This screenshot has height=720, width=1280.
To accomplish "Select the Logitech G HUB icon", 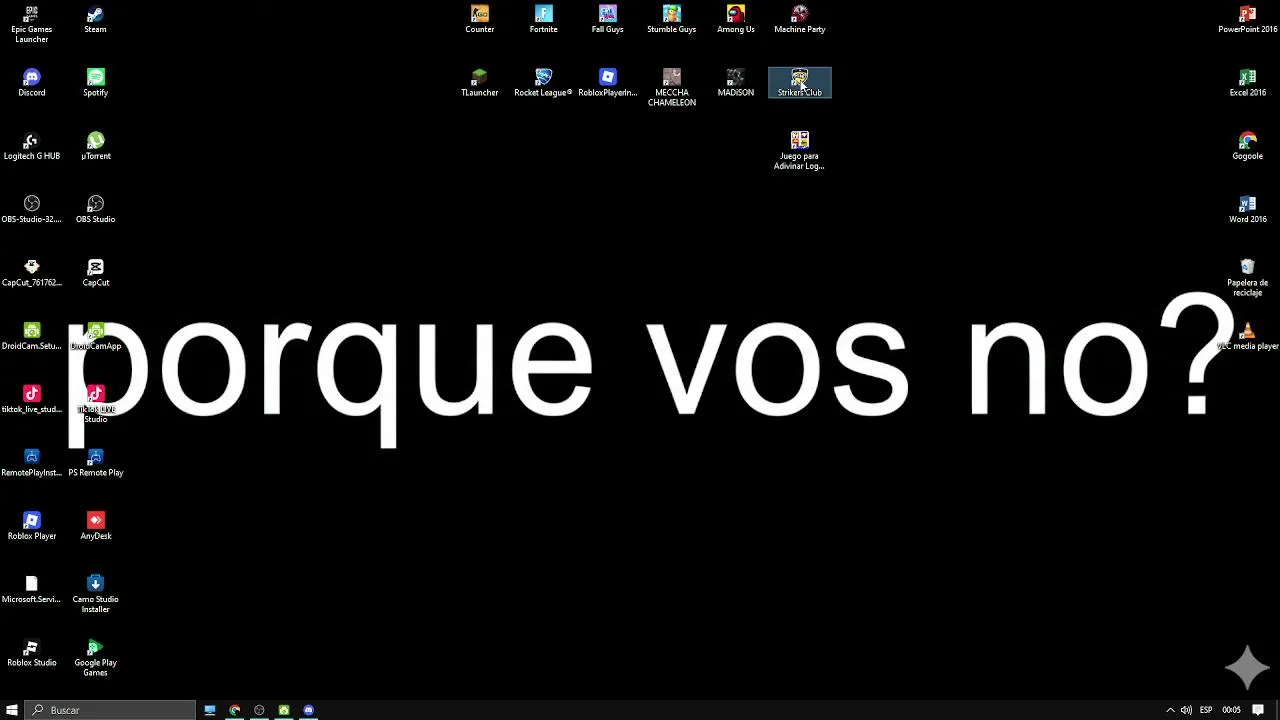I will click(x=31, y=146).
